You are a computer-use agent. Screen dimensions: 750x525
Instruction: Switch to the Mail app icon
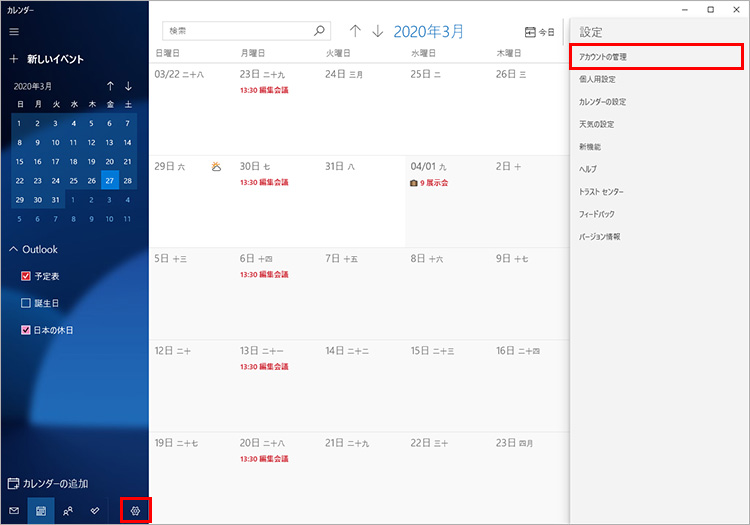[14, 510]
